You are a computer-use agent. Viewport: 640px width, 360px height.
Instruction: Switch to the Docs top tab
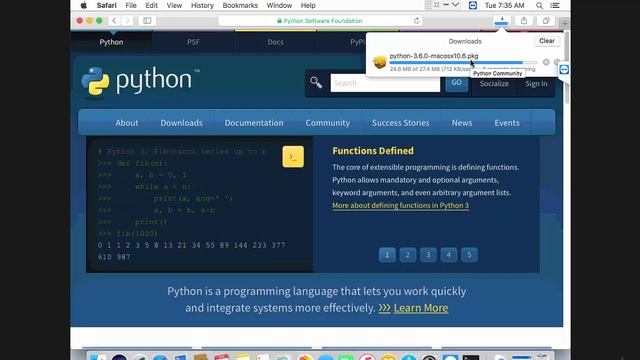(x=276, y=42)
